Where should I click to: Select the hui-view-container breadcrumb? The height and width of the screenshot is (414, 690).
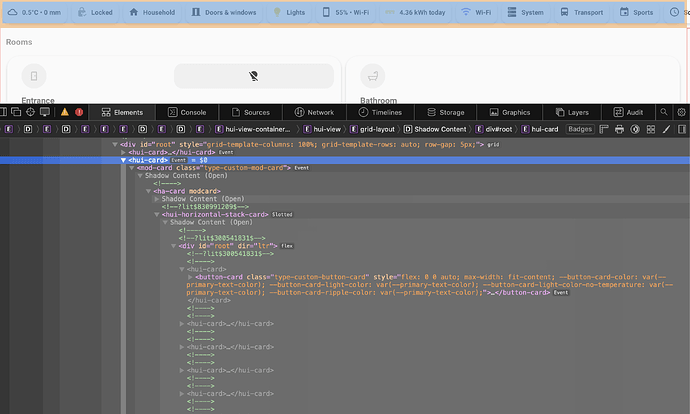(x=254, y=129)
